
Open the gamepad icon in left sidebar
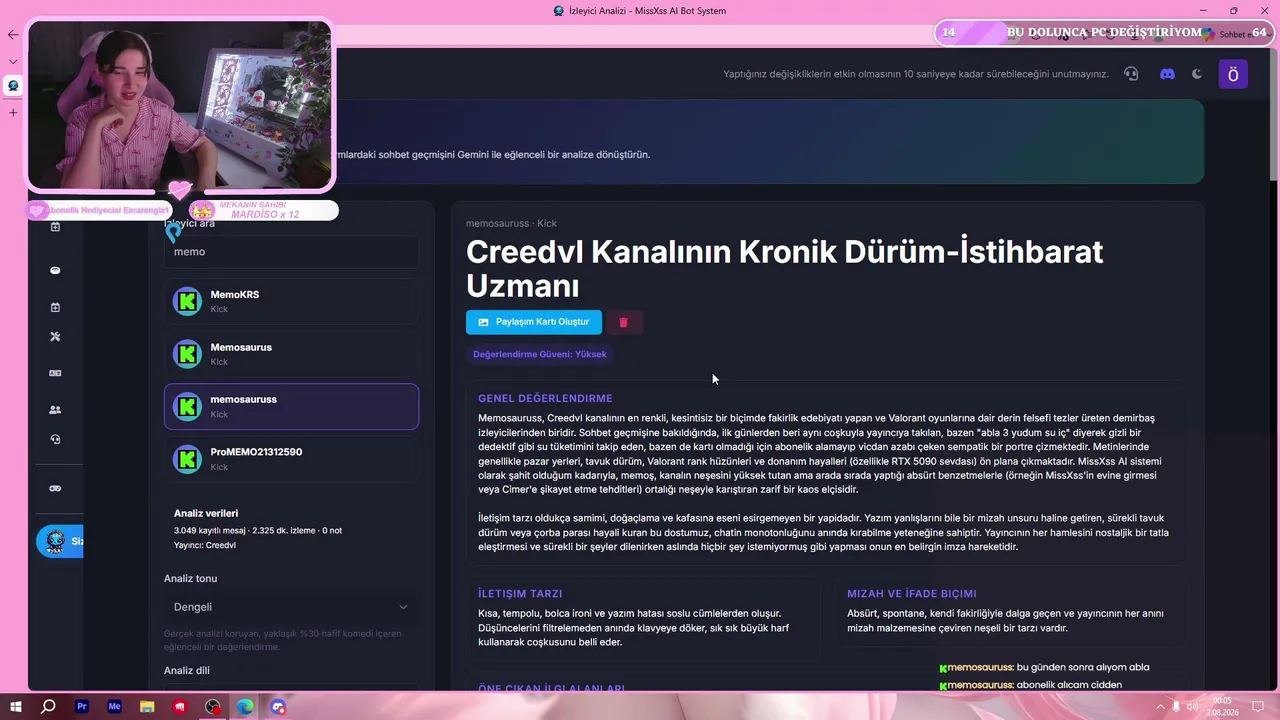point(55,488)
